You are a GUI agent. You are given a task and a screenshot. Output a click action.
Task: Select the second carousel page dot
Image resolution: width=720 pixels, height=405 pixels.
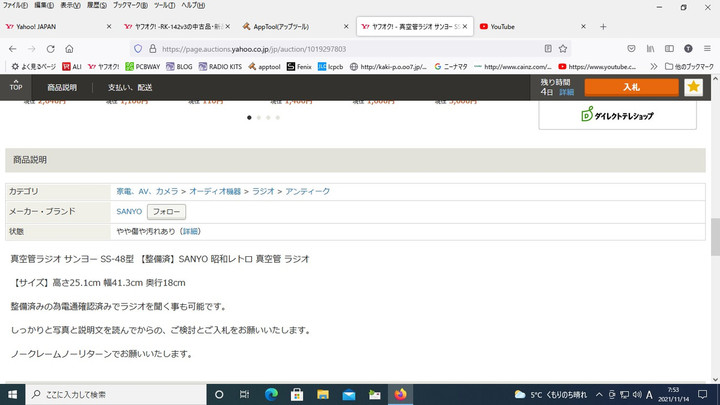point(258,118)
